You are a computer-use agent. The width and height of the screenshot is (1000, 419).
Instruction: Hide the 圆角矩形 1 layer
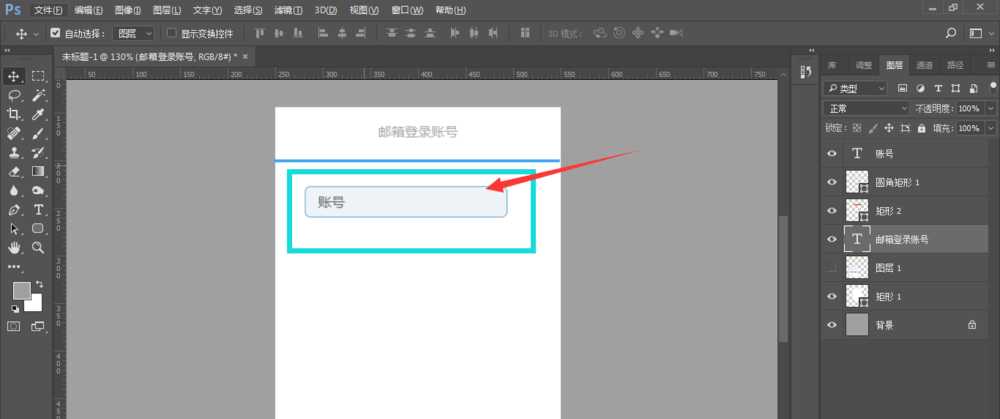[x=831, y=182]
